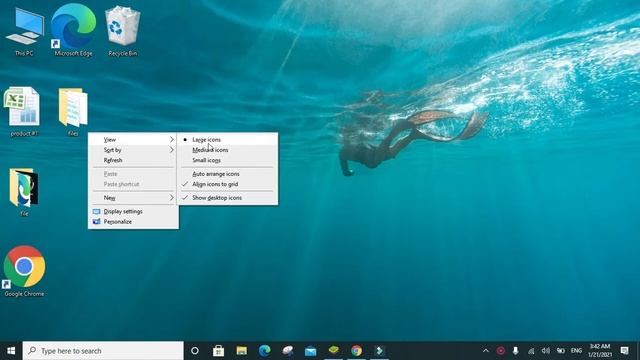The width and height of the screenshot is (640, 360).
Task: Click the ENG language indicator
Action: pyautogui.click(x=576, y=351)
